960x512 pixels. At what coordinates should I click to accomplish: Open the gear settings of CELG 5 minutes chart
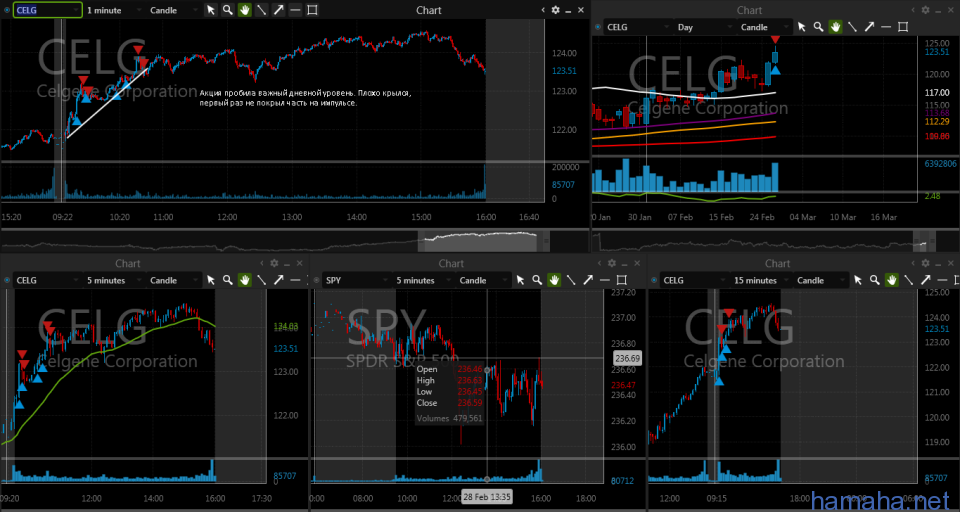[x=274, y=263]
